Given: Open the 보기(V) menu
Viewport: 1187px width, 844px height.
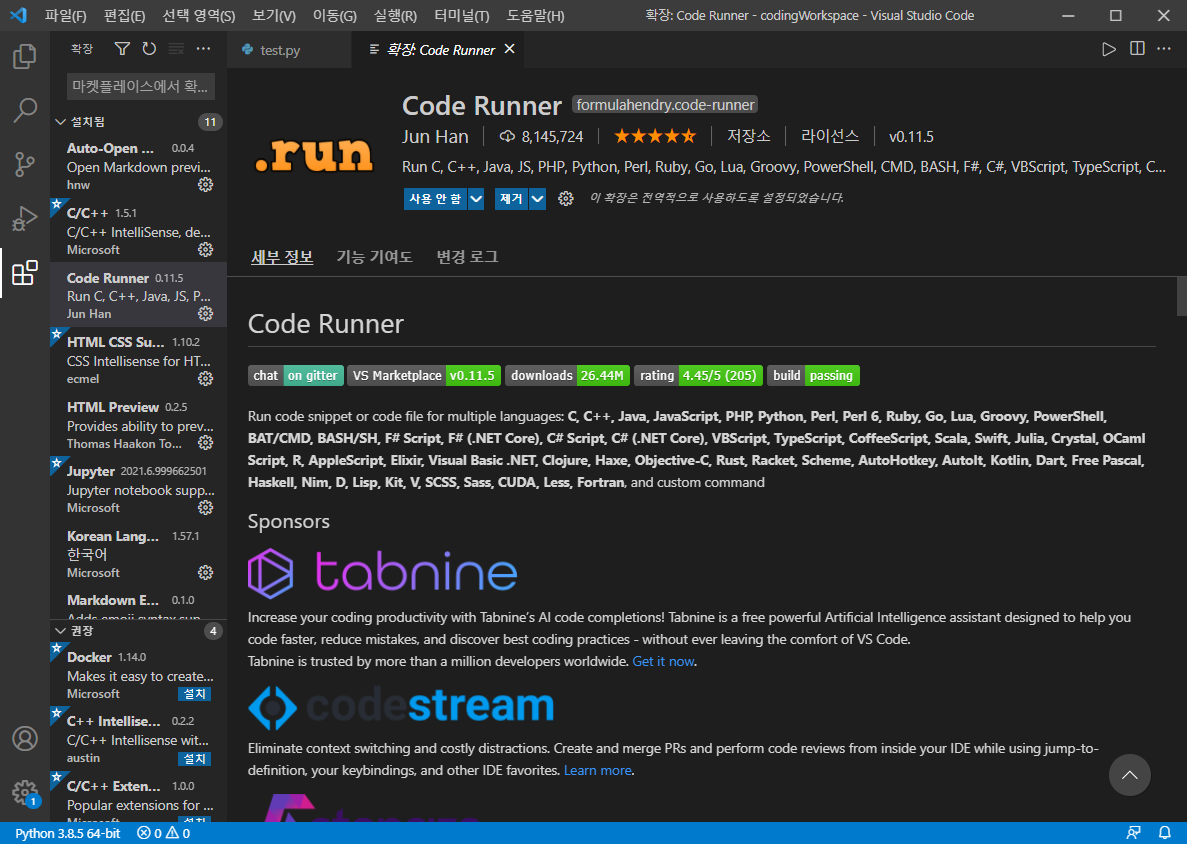Looking at the screenshot, I should [273, 16].
